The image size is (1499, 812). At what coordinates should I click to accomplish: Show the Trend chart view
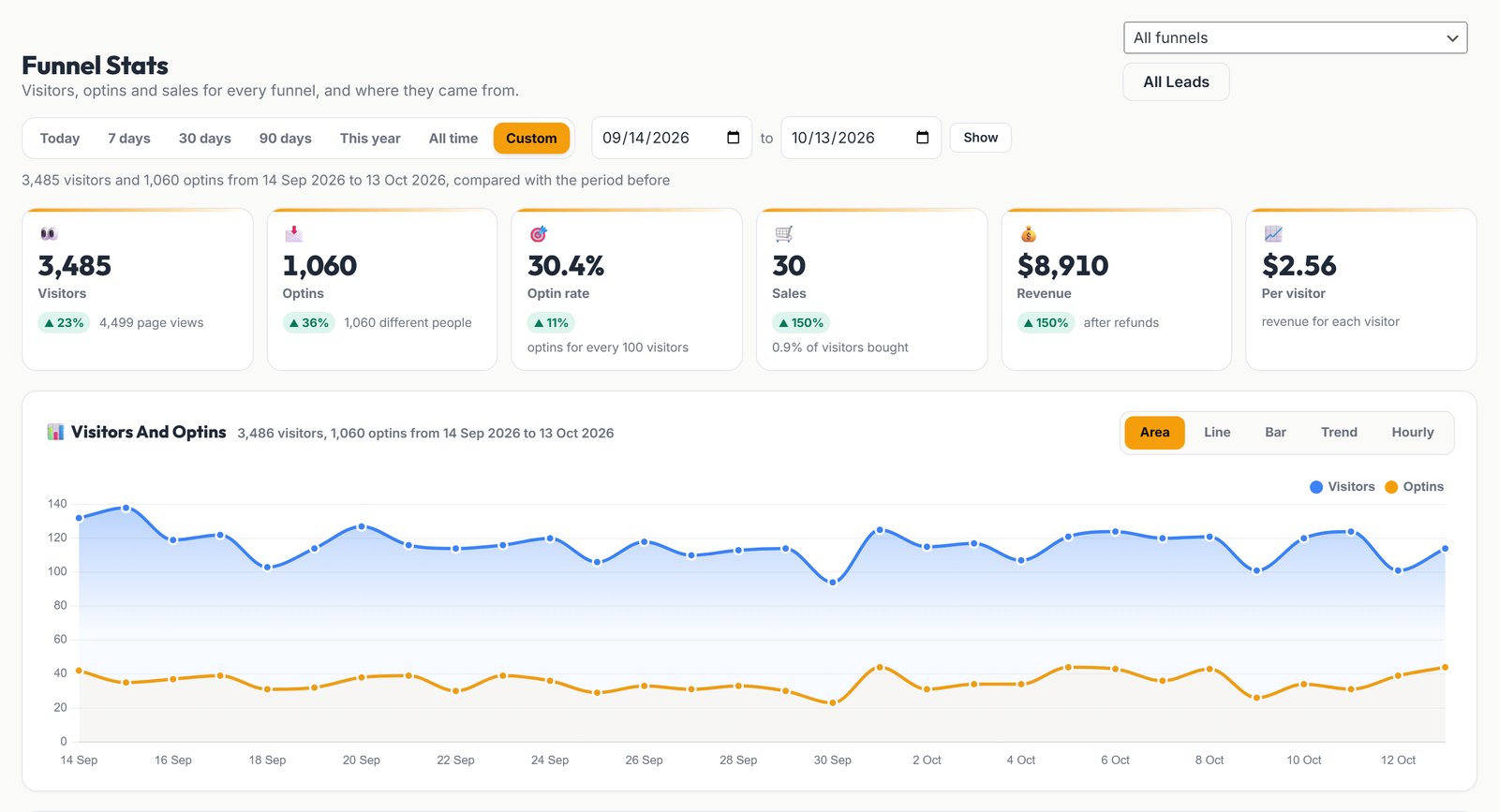click(x=1339, y=433)
